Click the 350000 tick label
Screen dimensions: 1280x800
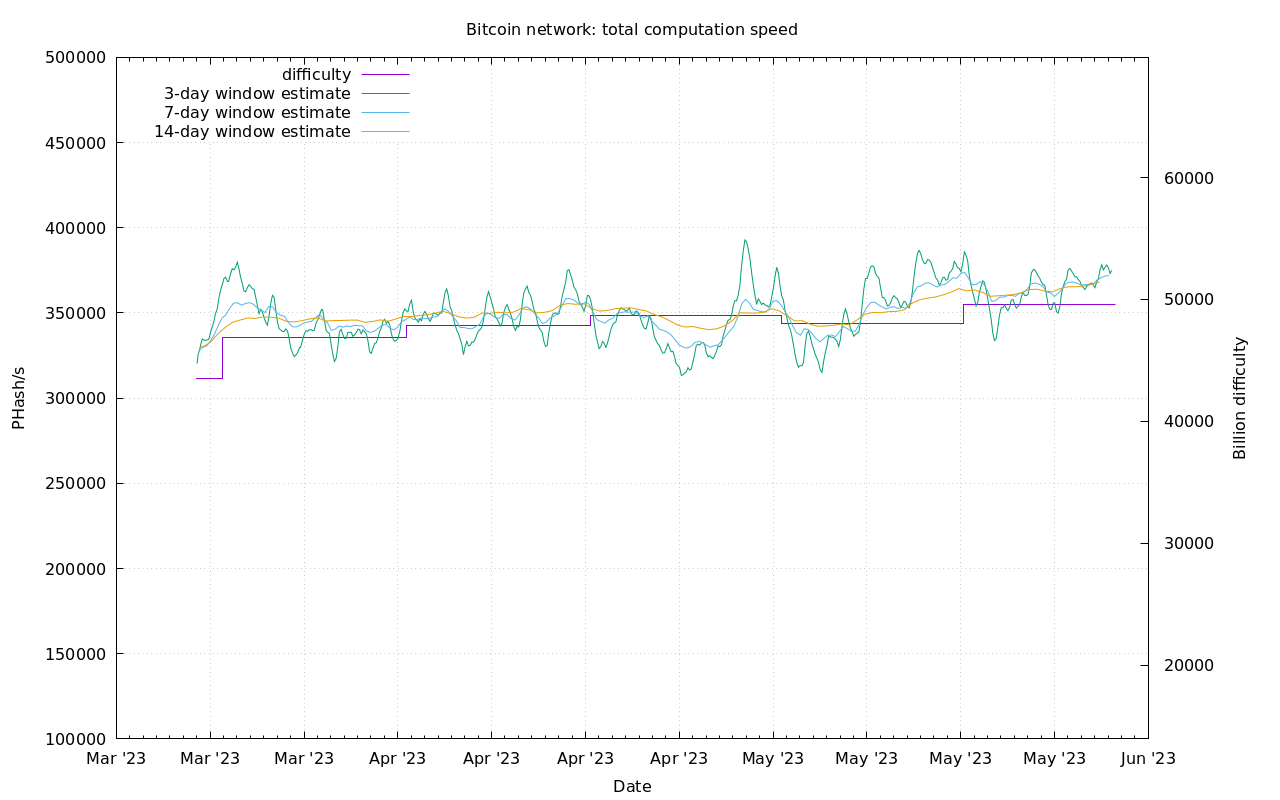coord(76,314)
